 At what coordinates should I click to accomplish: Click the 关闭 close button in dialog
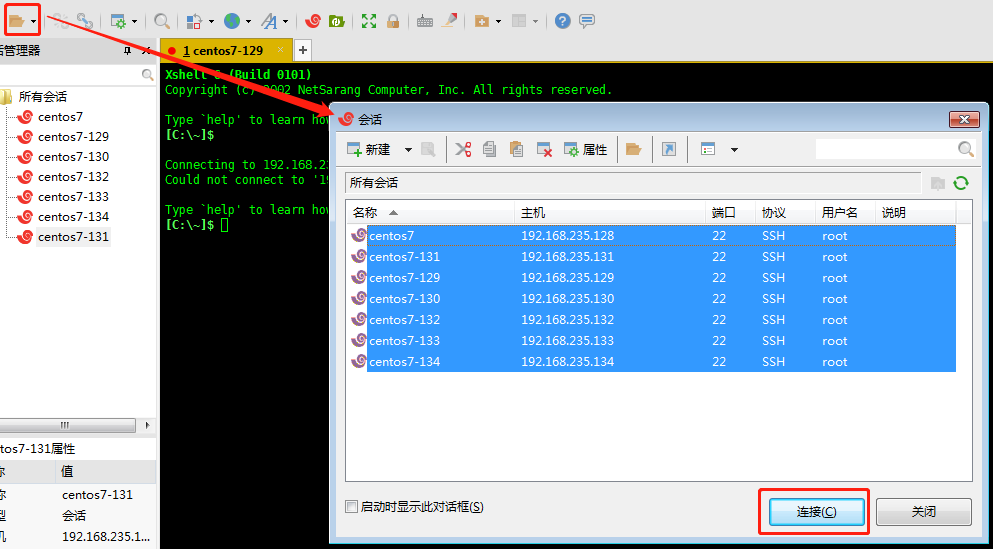tap(923, 512)
